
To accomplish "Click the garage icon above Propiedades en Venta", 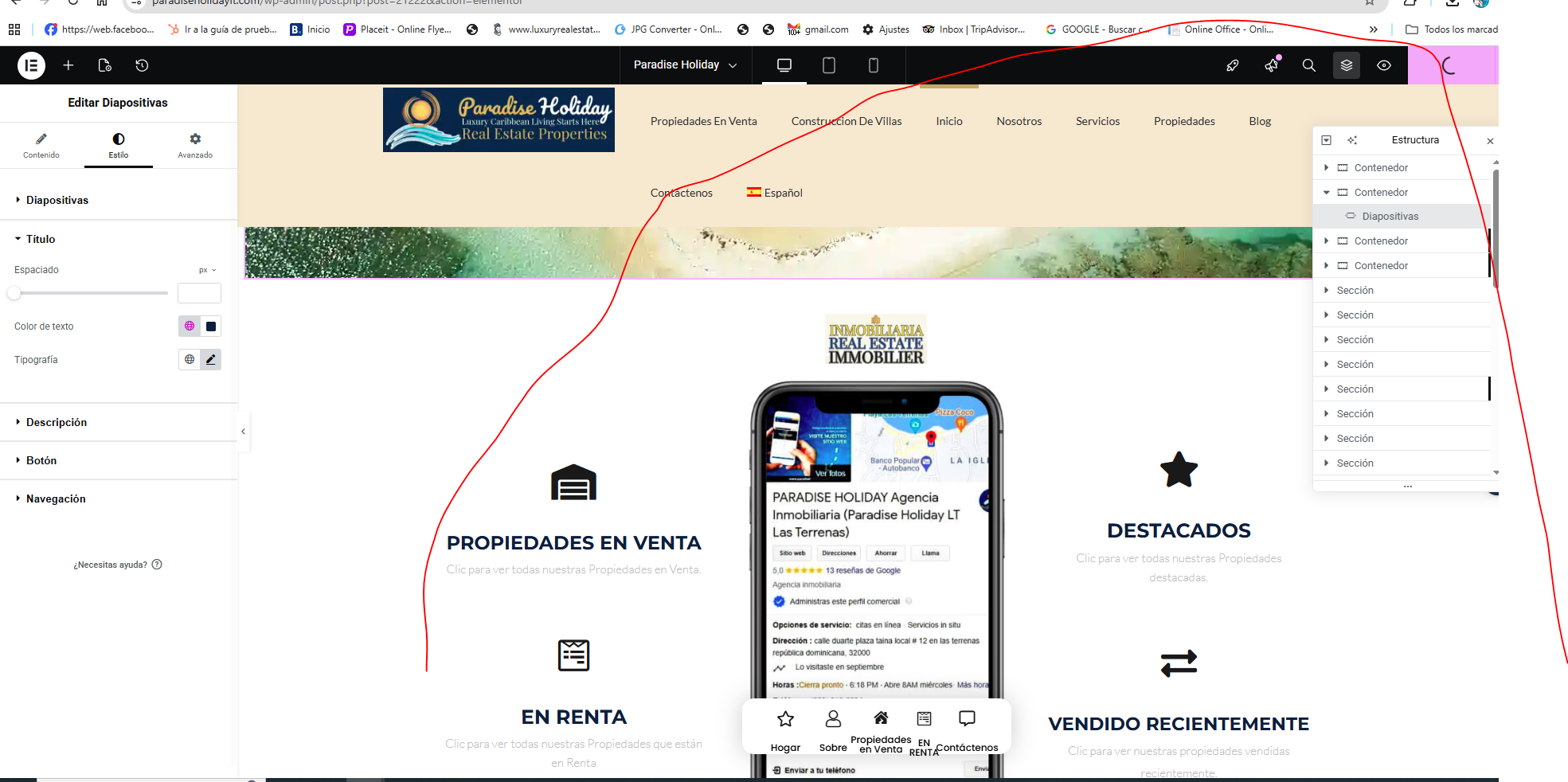I will pos(574,482).
